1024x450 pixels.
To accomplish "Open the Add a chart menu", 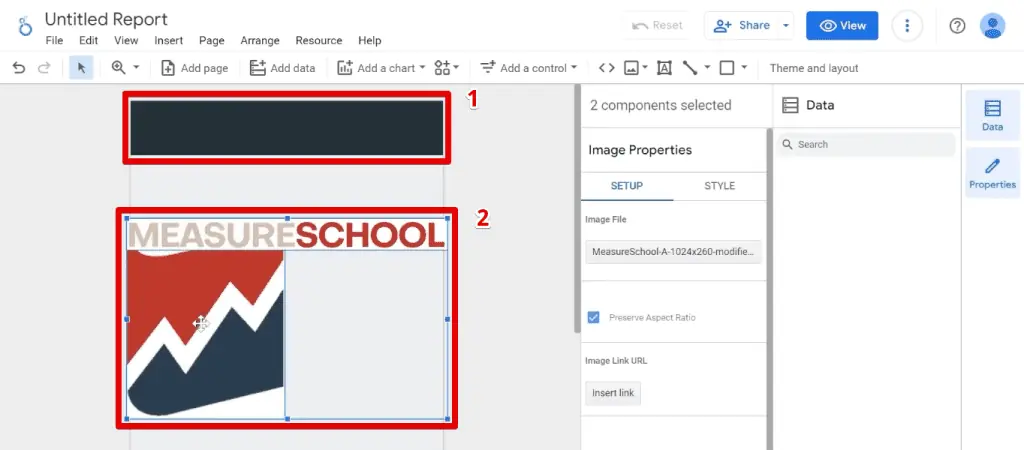I will [x=381, y=68].
